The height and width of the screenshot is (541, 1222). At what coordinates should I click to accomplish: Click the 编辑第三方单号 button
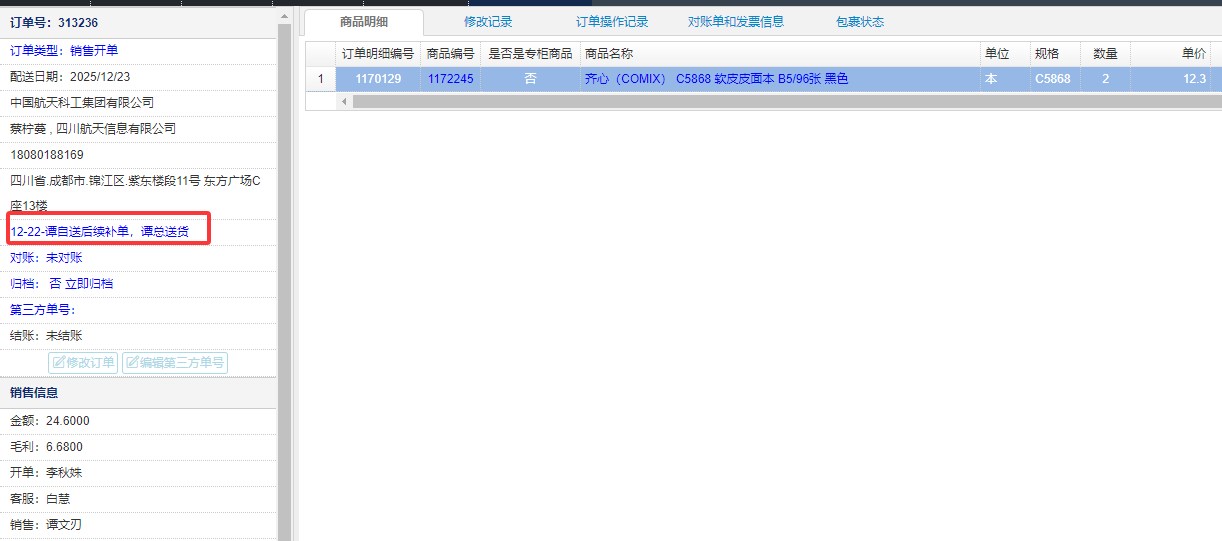coord(175,362)
